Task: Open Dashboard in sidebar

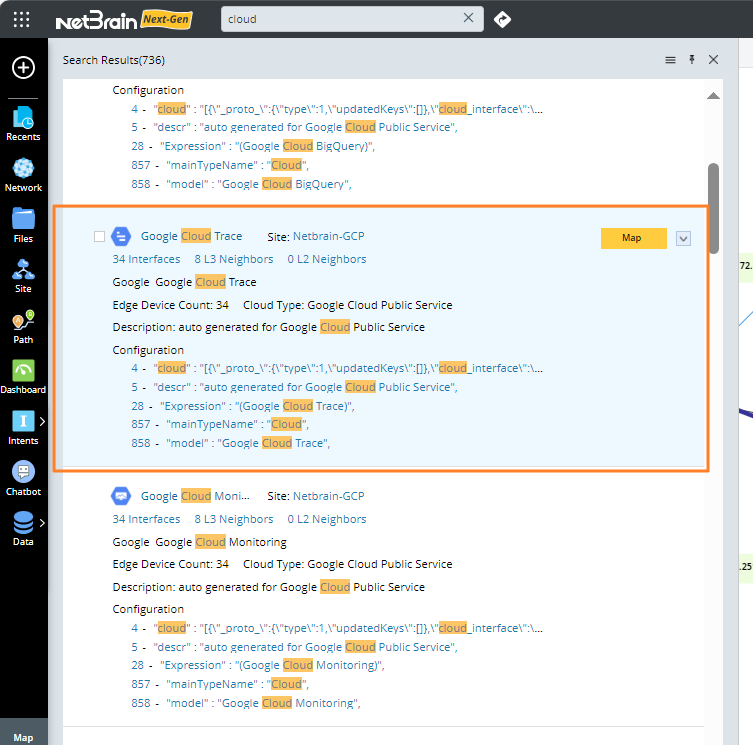Action: coord(23,378)
